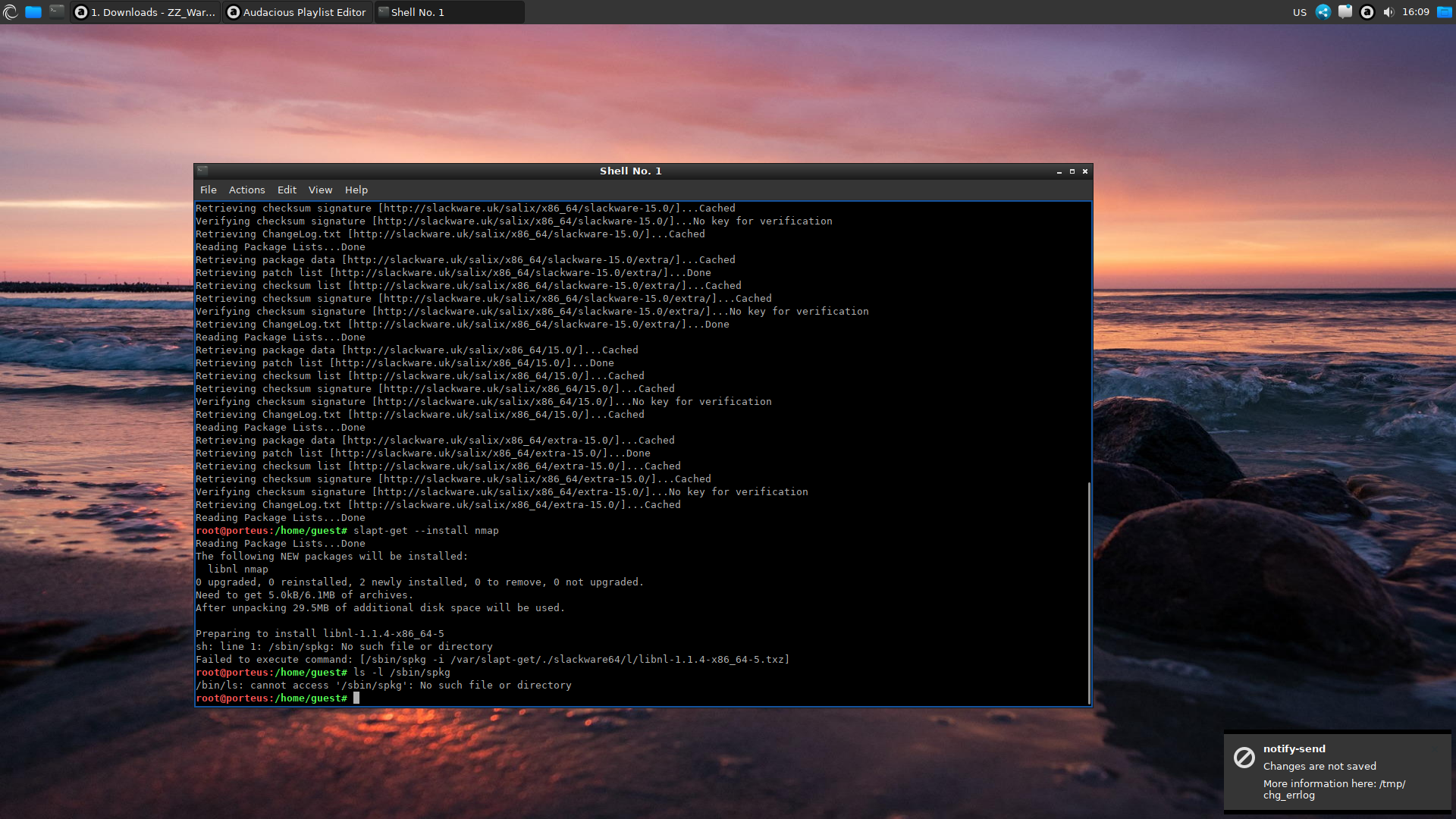
Task: Click 'Need to get 5.0kB/6.1MB of archives.' line
Action: [x=305, y=595]
